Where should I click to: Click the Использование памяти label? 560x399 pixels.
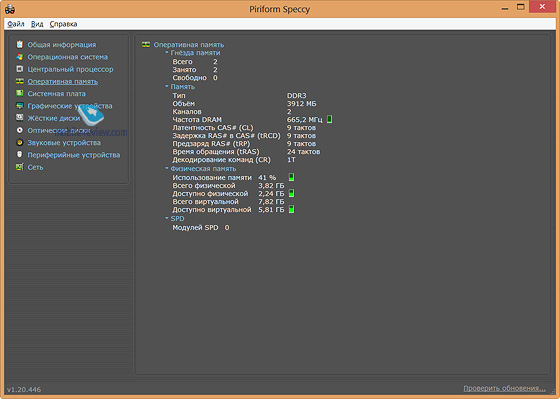(212, 178)
